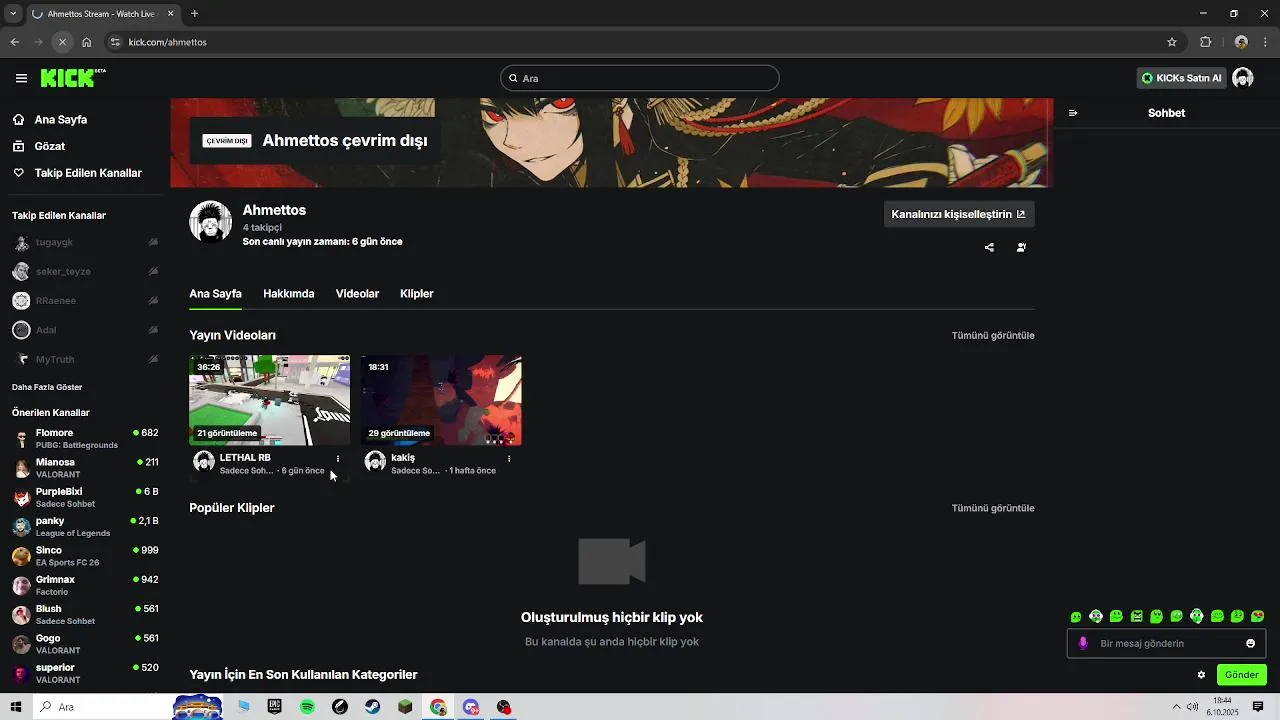Switch to the Klipler tab
The height and width of the screenshot is (720, 1280).
(416, 294)
